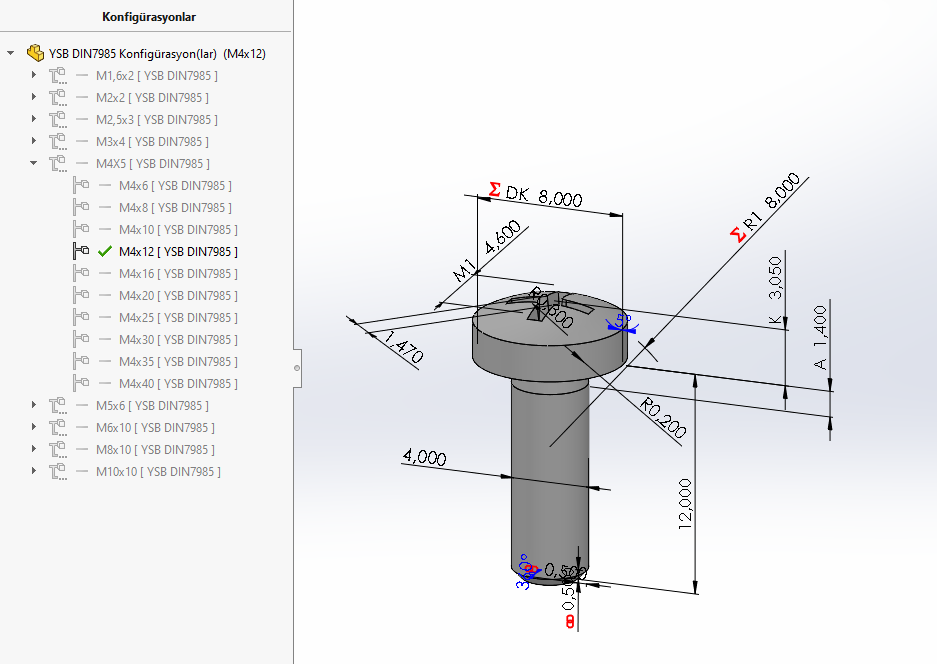Image resolution: width=937 pixels, height=664 pixels.
Task: Click the Konfigürasyonlar panel header
Action: click(149, 17)
